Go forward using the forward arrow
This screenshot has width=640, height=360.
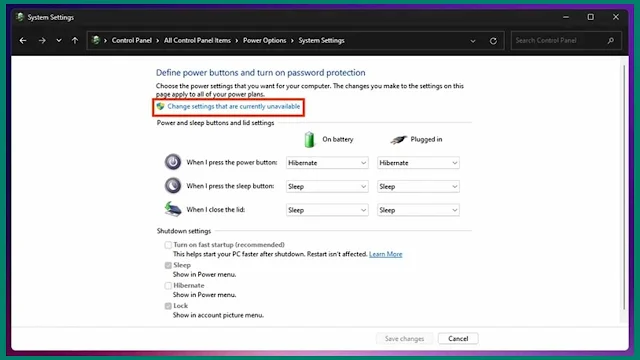(x=42, y=40)
